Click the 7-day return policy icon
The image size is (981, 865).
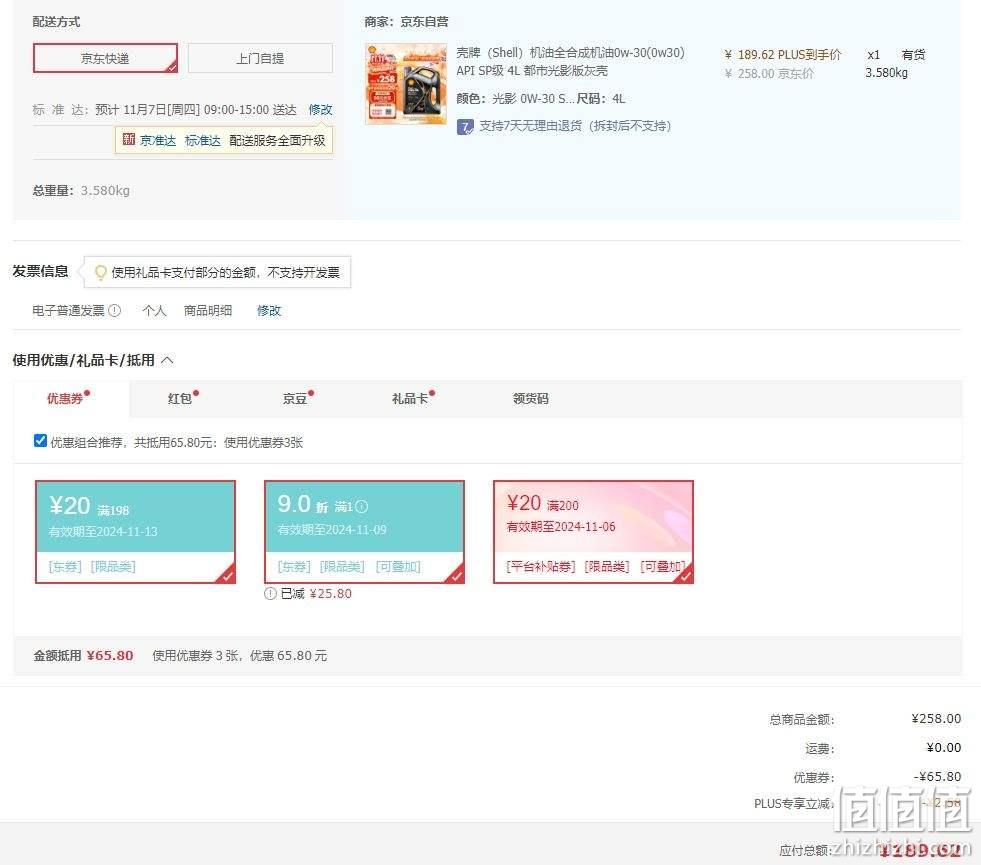[x=465, y=127]
